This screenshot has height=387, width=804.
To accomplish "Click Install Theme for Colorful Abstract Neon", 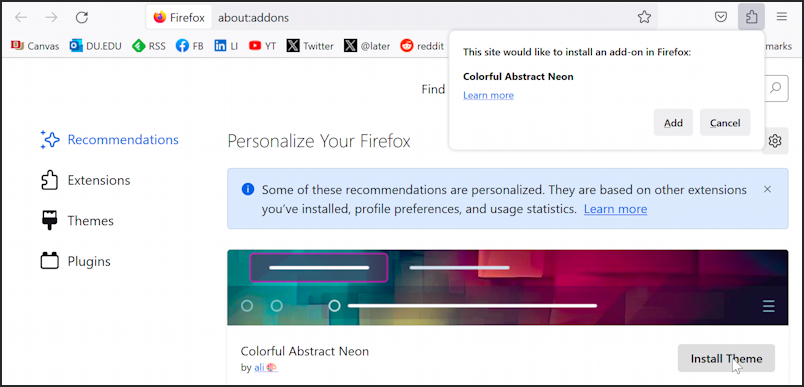I will pyautogui.click(x=726, y=358).
